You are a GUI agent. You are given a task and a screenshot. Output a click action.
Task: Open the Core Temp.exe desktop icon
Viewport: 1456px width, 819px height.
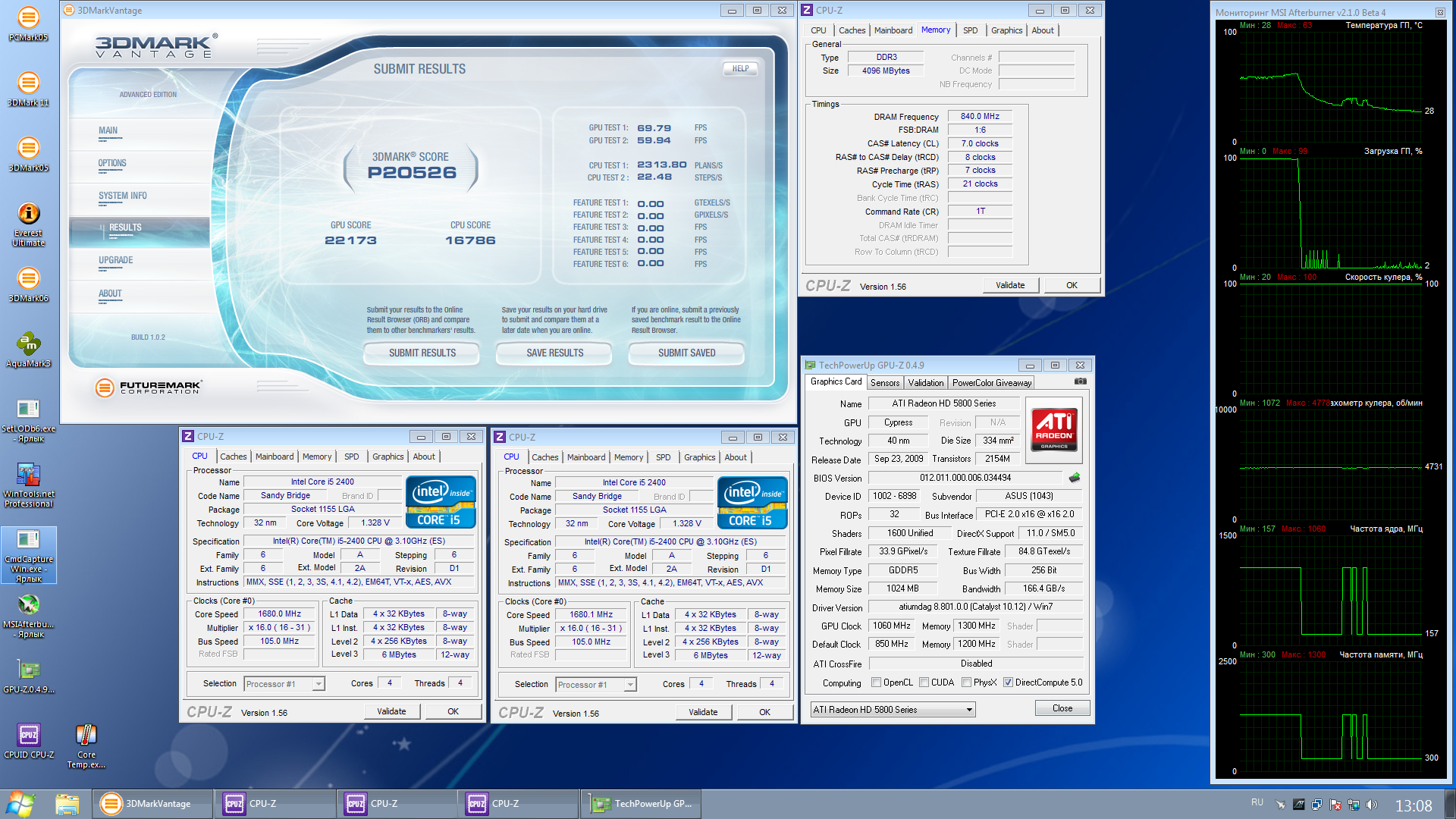(x=86, y=745)
